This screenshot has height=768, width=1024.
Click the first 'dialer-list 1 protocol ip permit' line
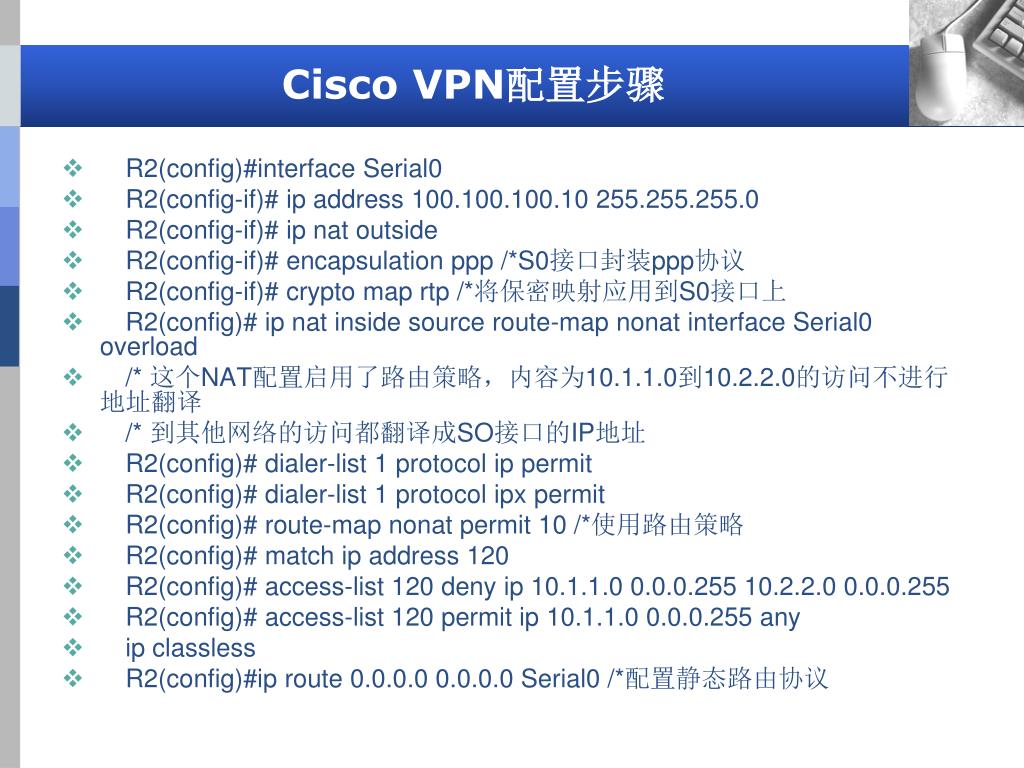click(359, 464)
